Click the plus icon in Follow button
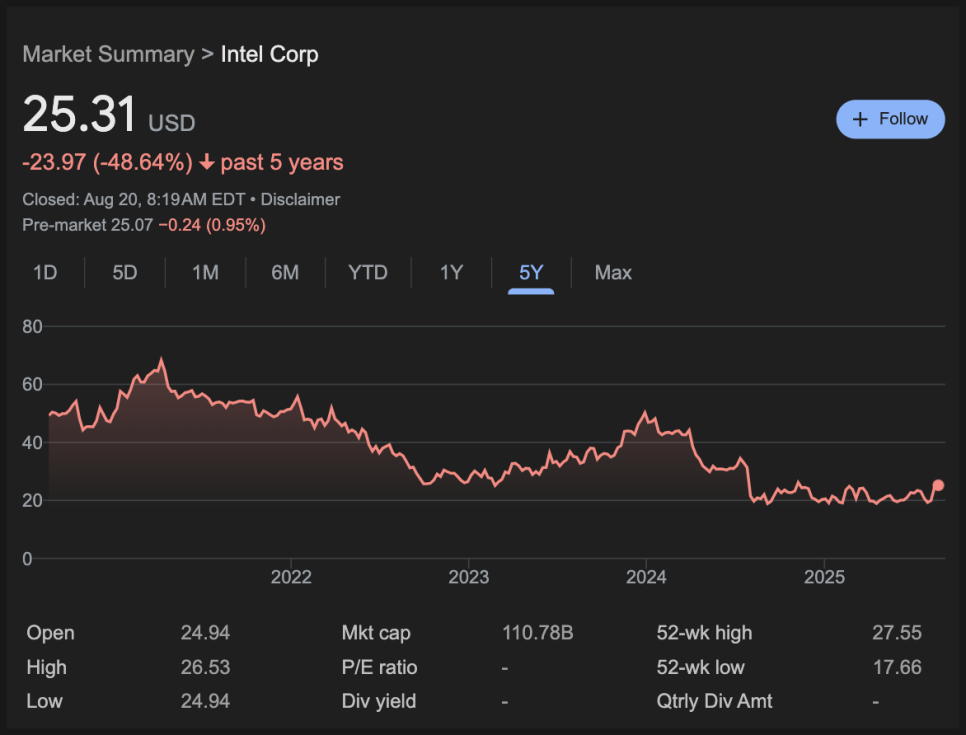Screen dimensions: 966x735 (x=860, y=119)
